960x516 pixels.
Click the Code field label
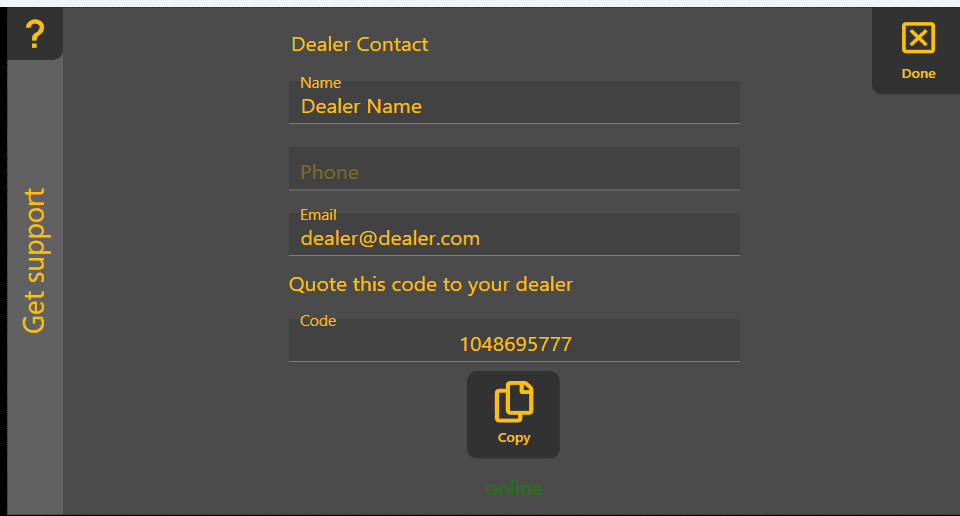coord(318,321)
